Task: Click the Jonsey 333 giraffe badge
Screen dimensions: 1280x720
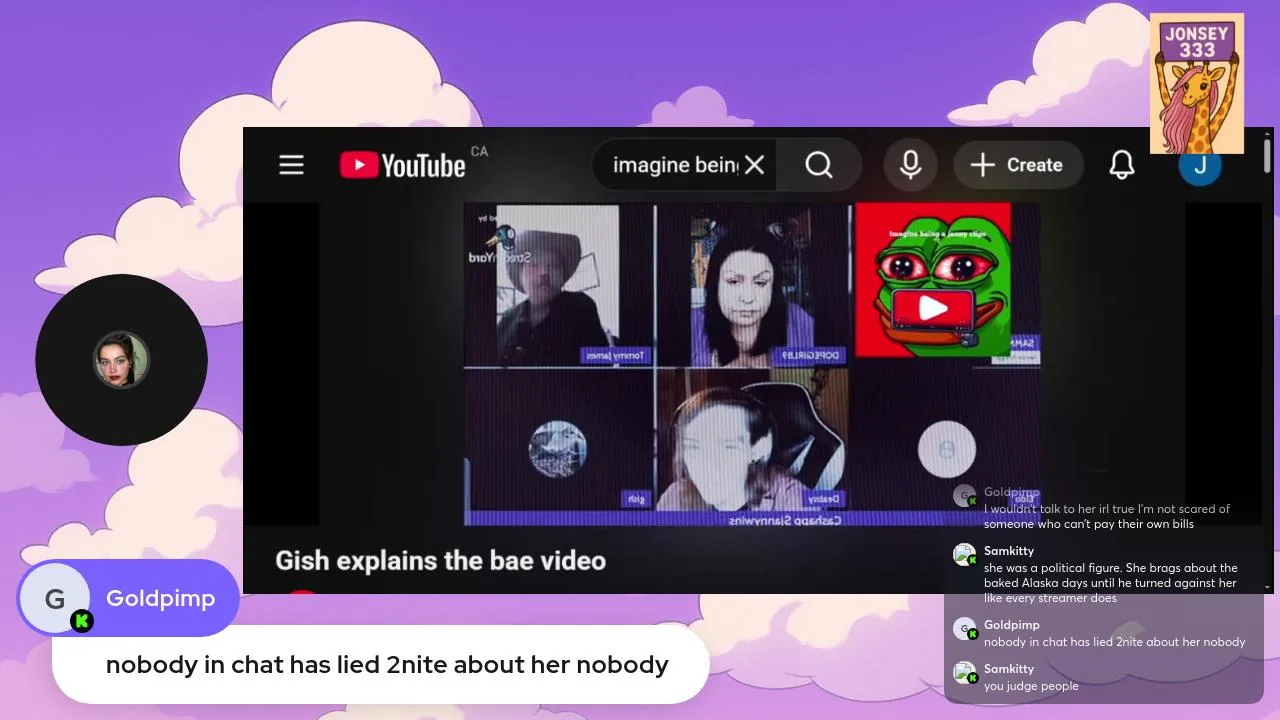Action: click(x=1196, y=83)
